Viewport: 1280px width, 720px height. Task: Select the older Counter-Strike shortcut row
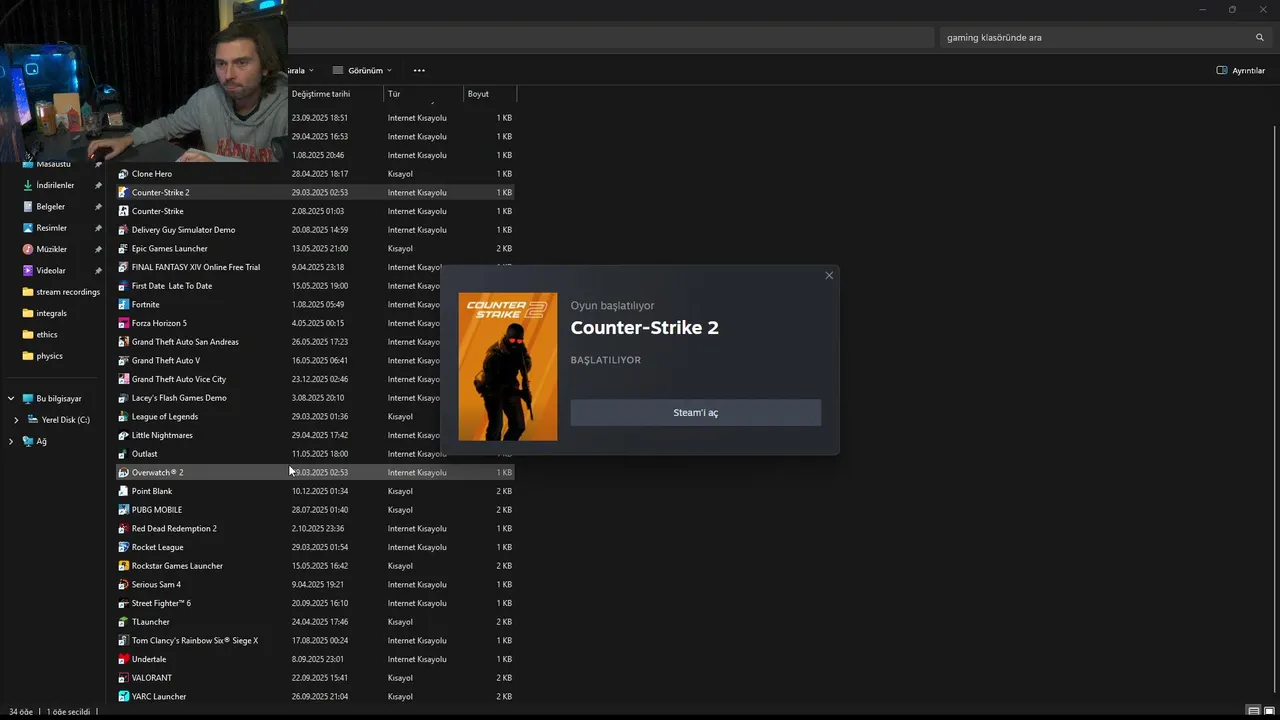(x=316, y=211)
